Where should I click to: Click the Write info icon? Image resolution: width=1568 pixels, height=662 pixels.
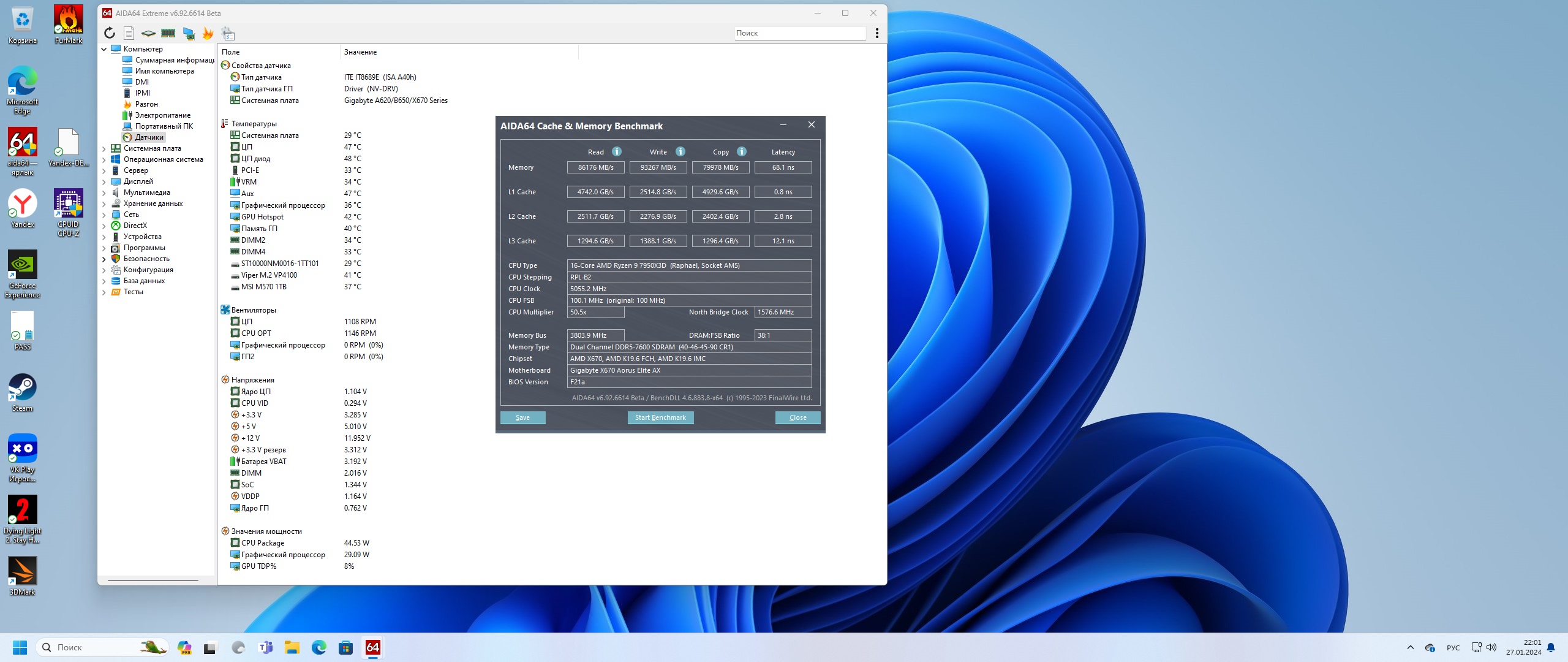pos(680,151)
